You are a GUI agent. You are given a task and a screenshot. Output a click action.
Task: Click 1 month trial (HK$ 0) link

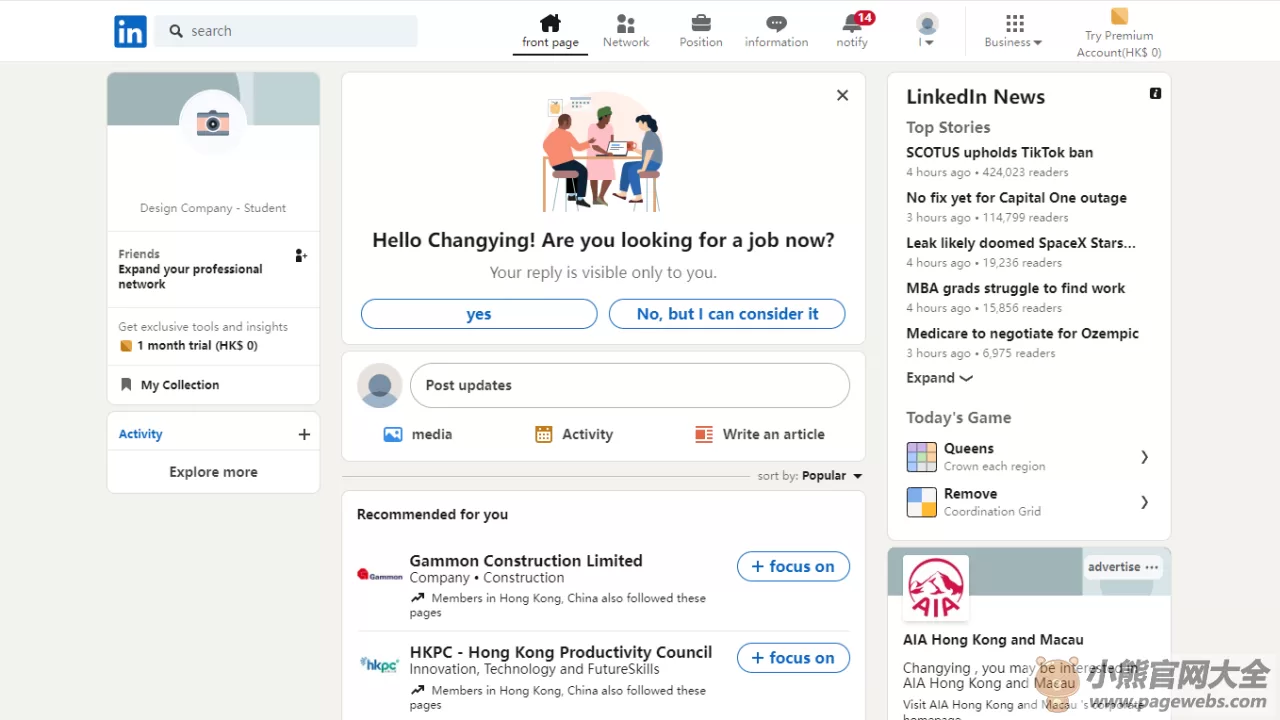click(x=189, y=346)
